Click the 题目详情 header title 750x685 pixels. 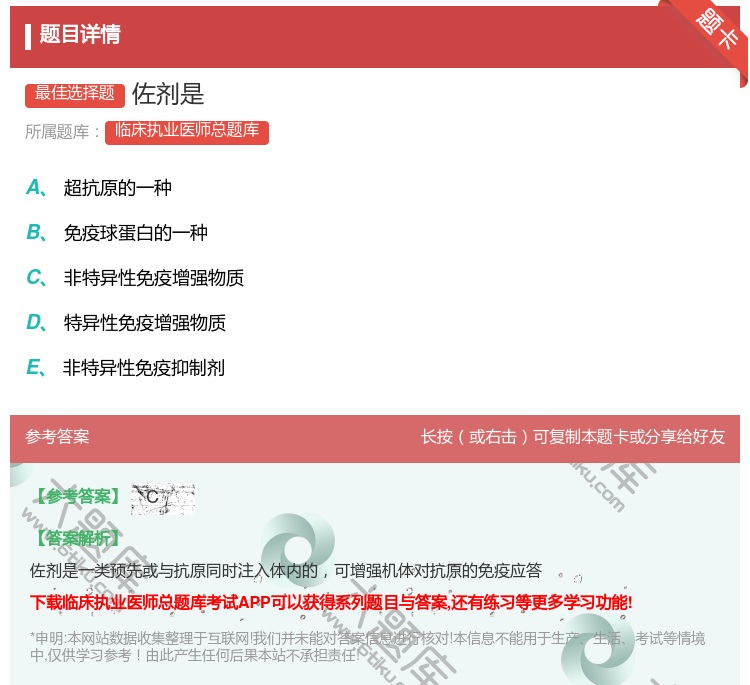[x=80, y=34]
